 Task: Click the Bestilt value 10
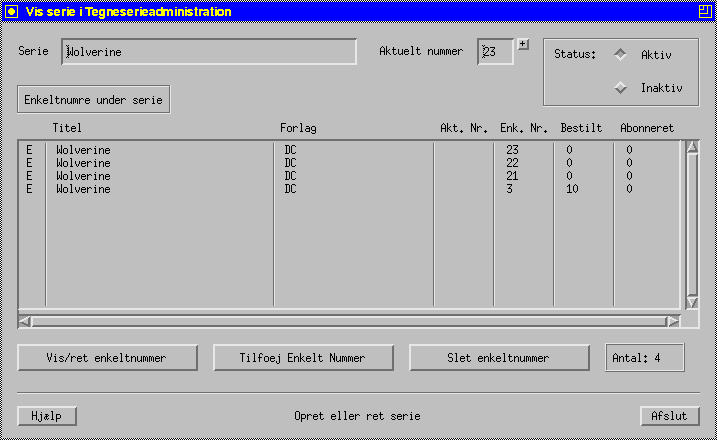pos(572,189)
